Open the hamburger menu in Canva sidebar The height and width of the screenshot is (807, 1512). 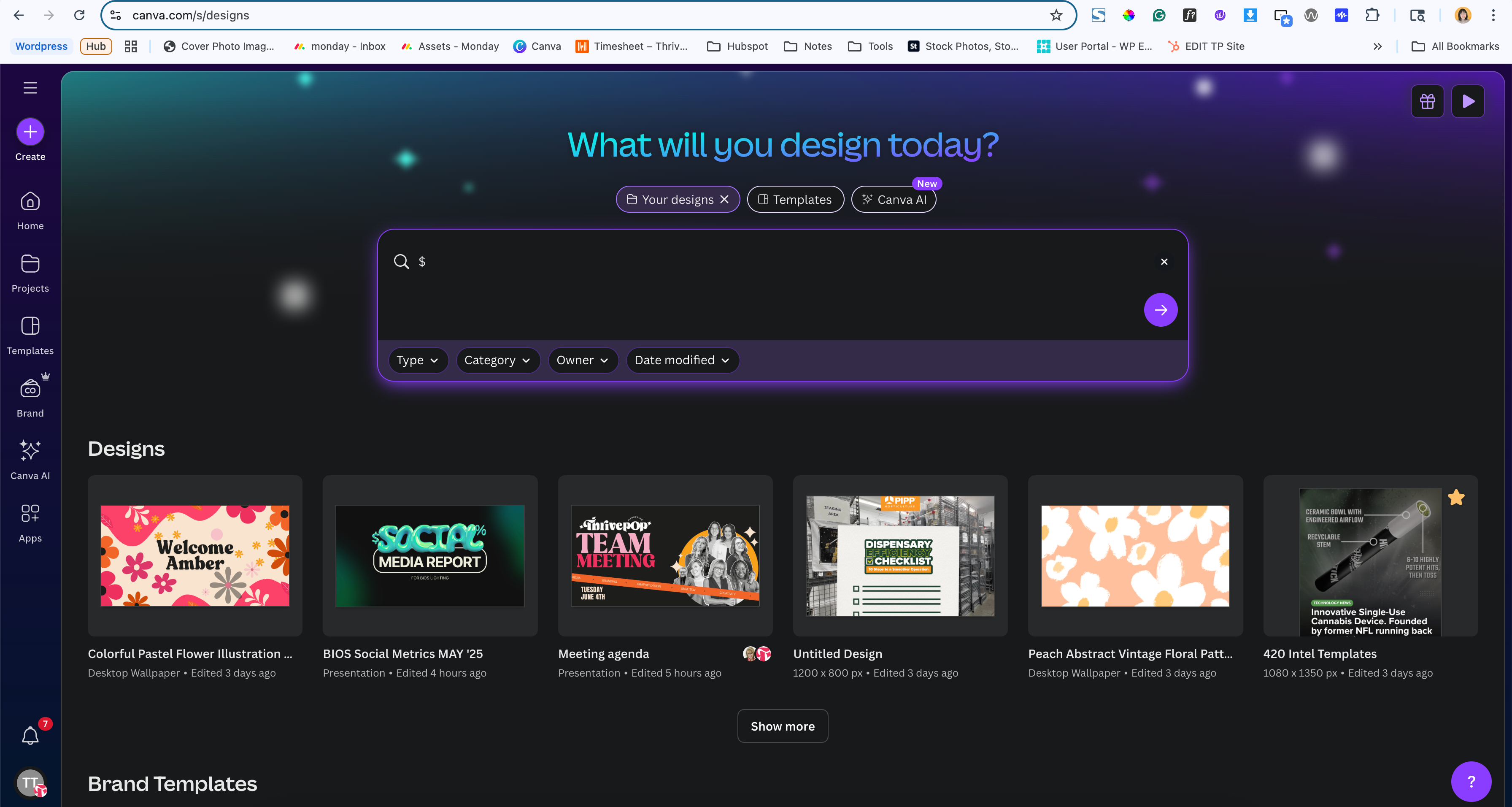click(x=30, y=88)
